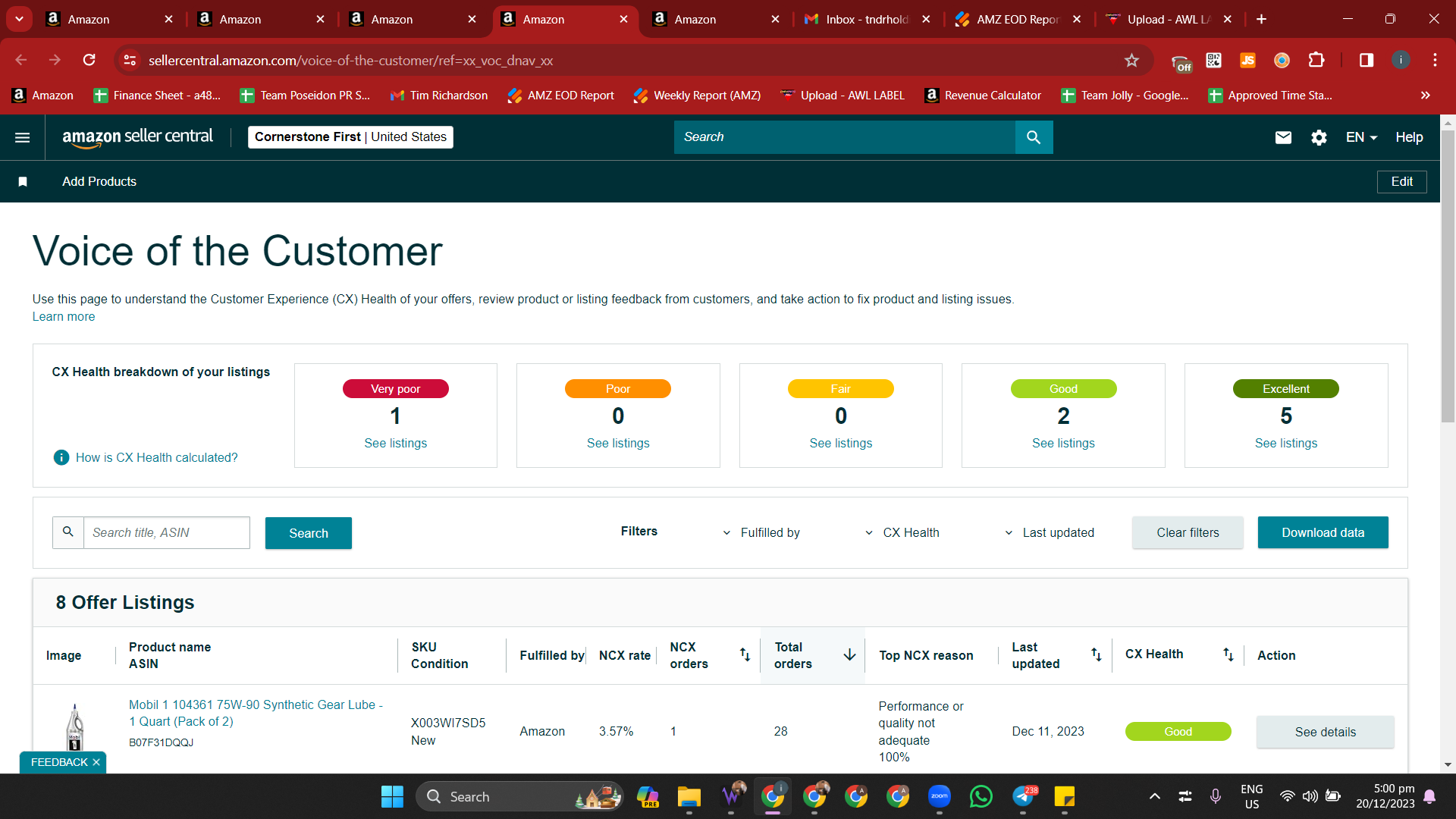Click the page vertical scrollbar thumb
This screenshot has height=819, width=1456.
click(x=1448, y=277)
